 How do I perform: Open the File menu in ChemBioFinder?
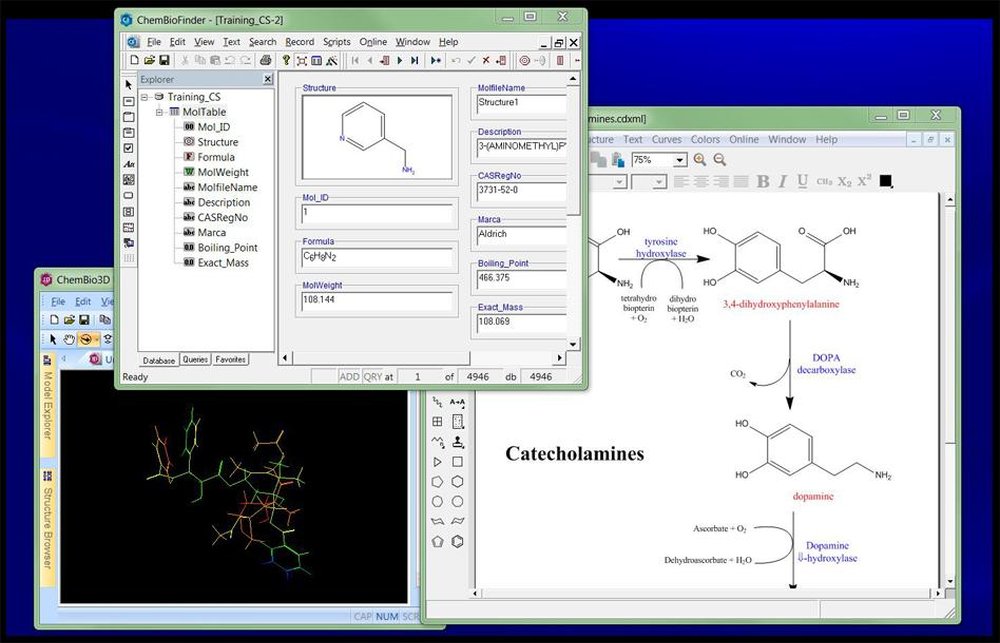click(x=154, y=41)
